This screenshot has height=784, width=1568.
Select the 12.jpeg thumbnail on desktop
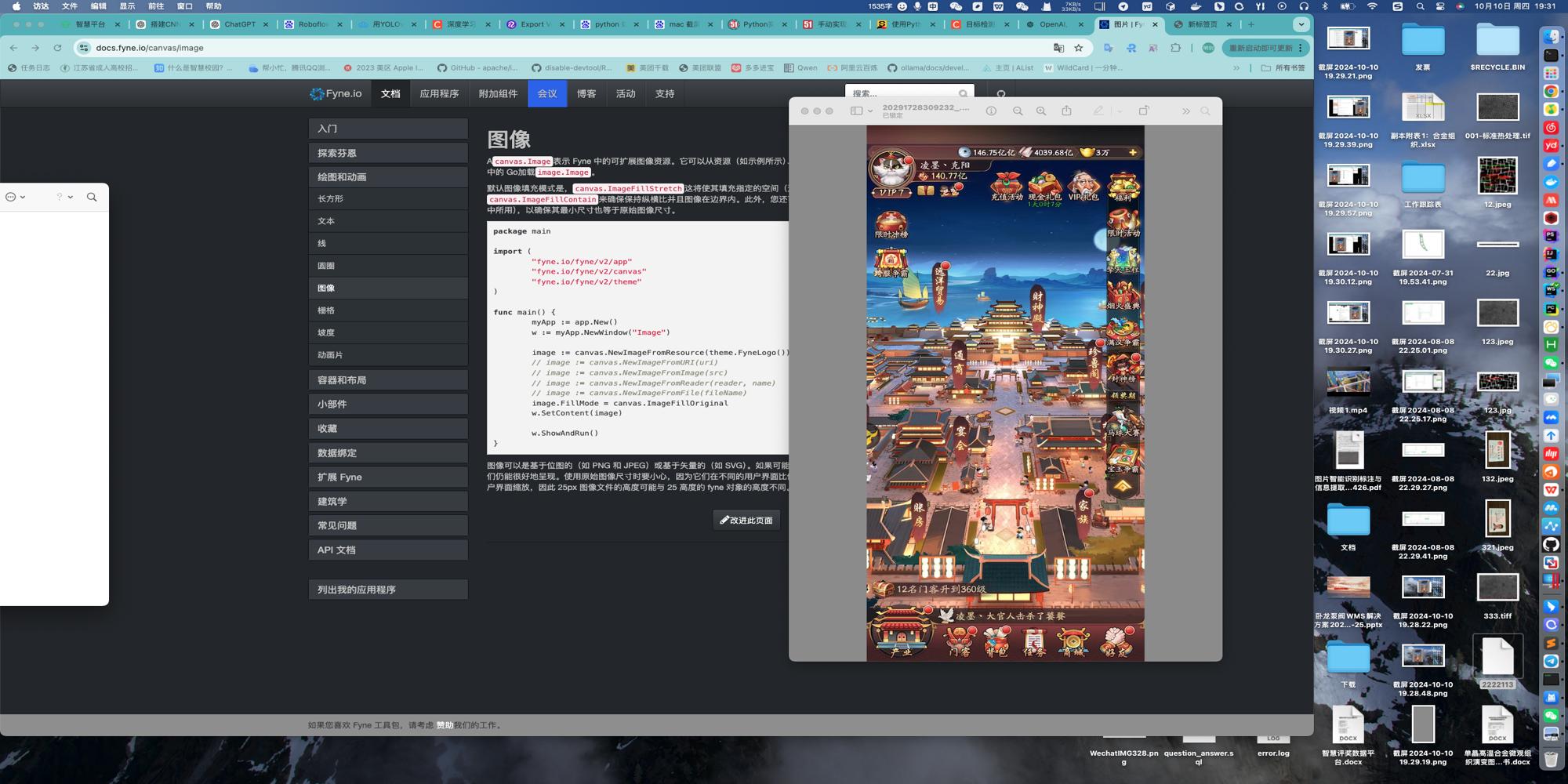coord(1497,176)
